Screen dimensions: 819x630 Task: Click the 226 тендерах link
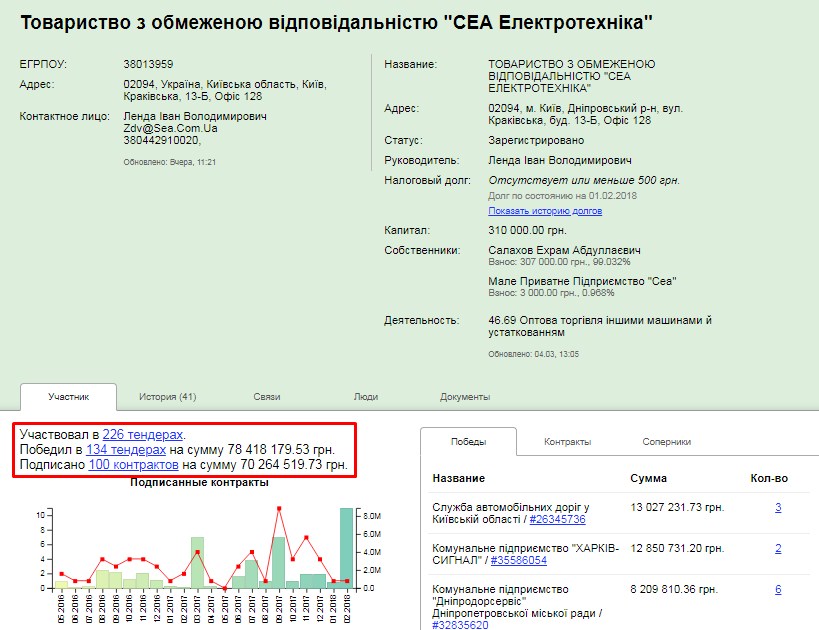coord(143,435)
